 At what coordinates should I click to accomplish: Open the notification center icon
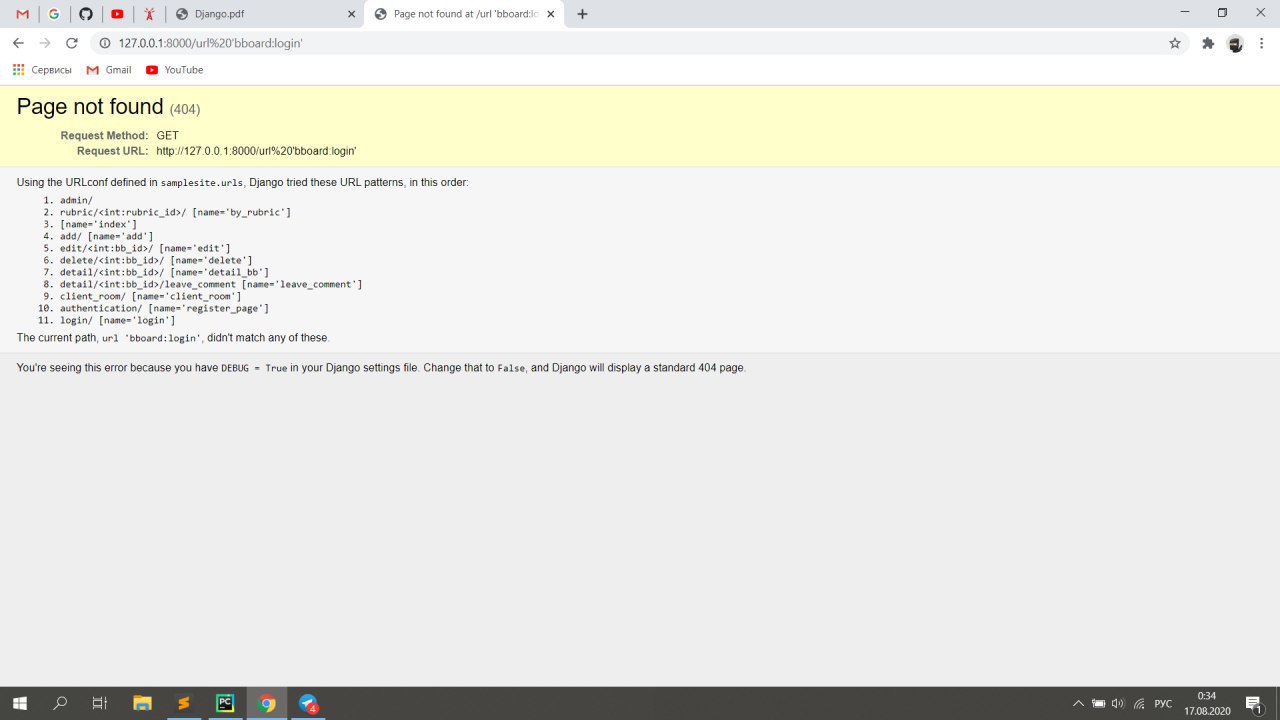coord(1254,703)
